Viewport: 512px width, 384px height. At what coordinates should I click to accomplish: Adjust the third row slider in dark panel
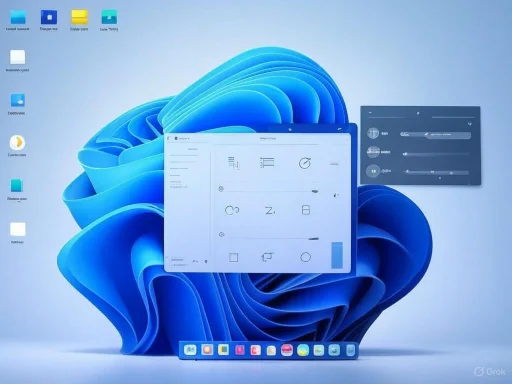pos(436,172)
